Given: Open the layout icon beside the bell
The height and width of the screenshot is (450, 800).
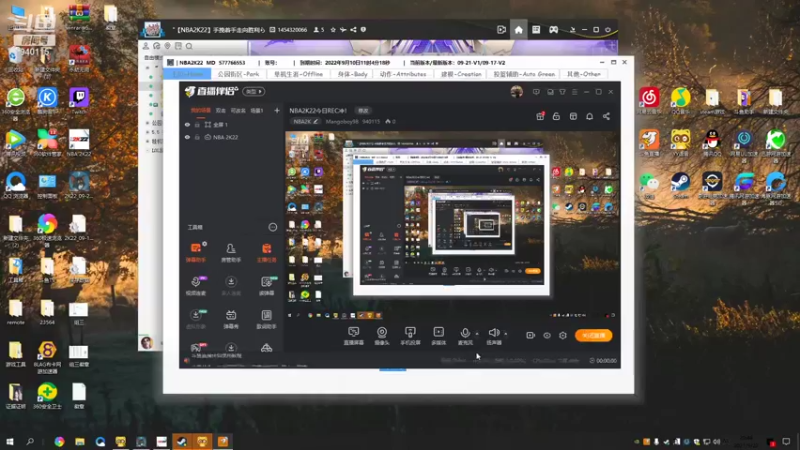Looking at the screenshot, I should [573, 116].
